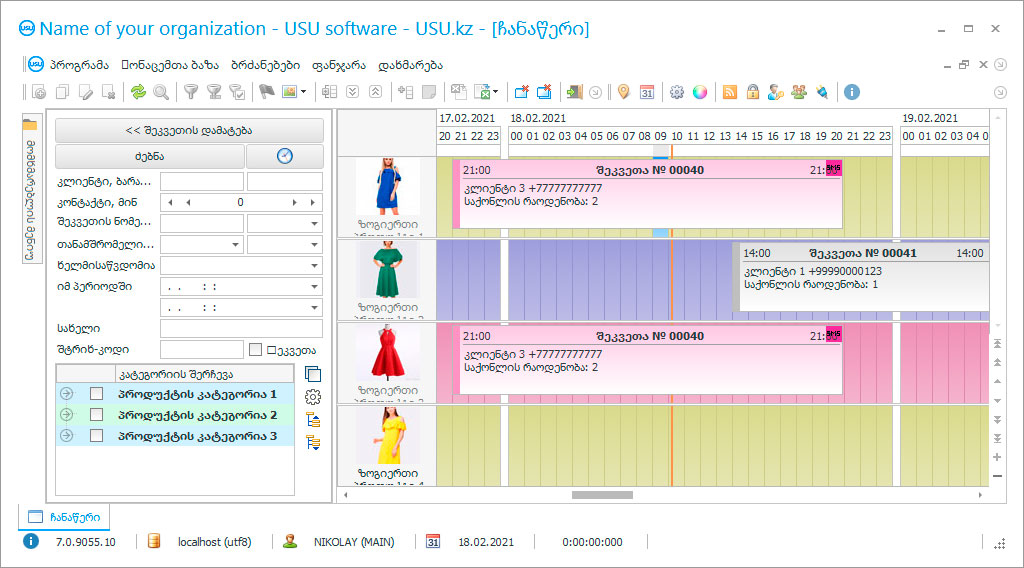The height and width of the screenshot is (568, 1024).
Task: Select the შეკვეთა № 00041 order block
Action: coord(861,277)
